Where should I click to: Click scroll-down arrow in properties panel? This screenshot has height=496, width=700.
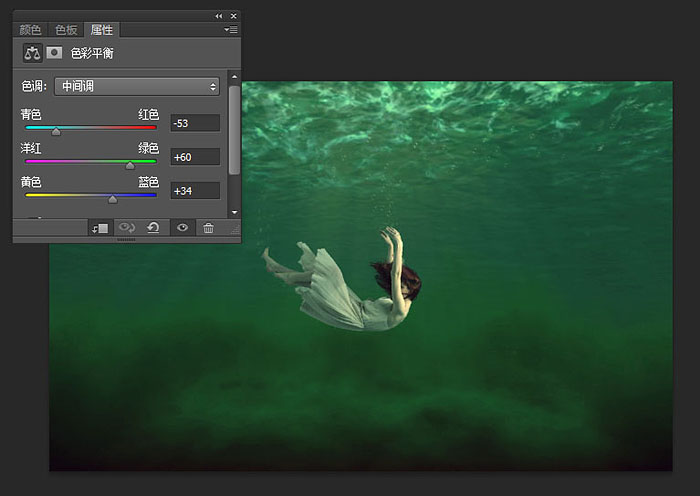(234, 213)
